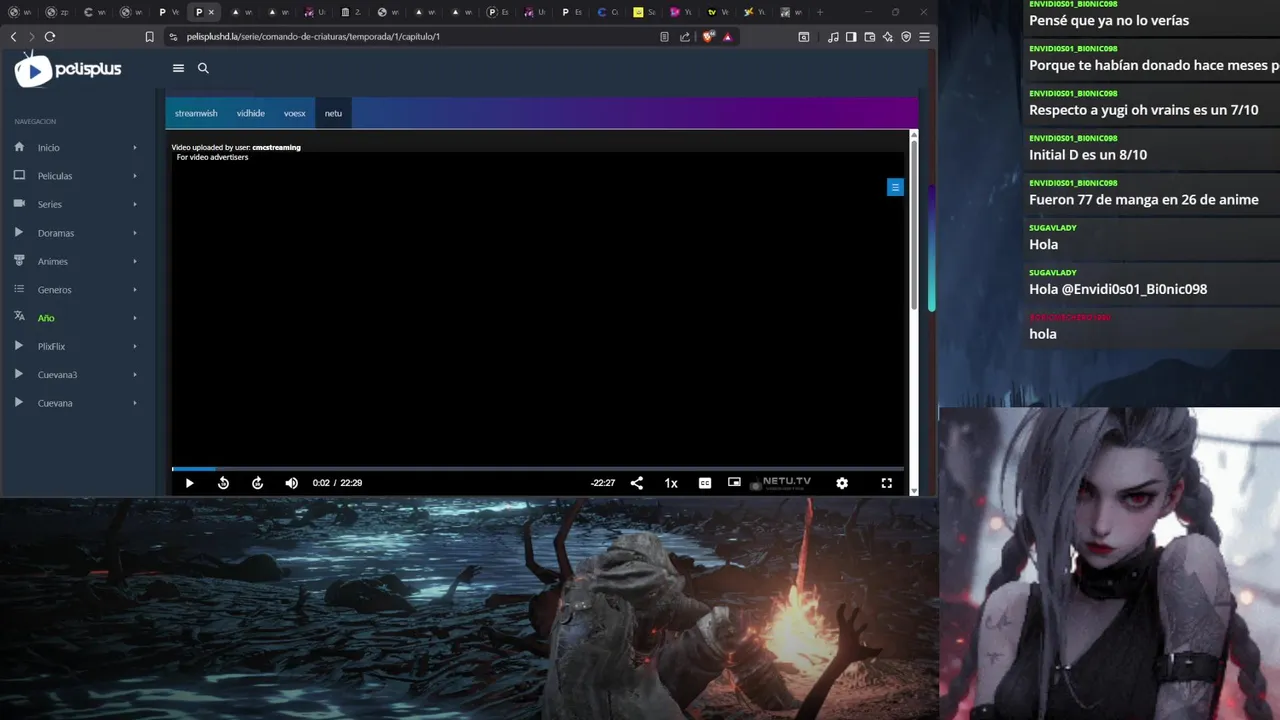Open PlixFlix in the sidebar
Viewport: 1280px width, 720px height.
coord(51,346)
